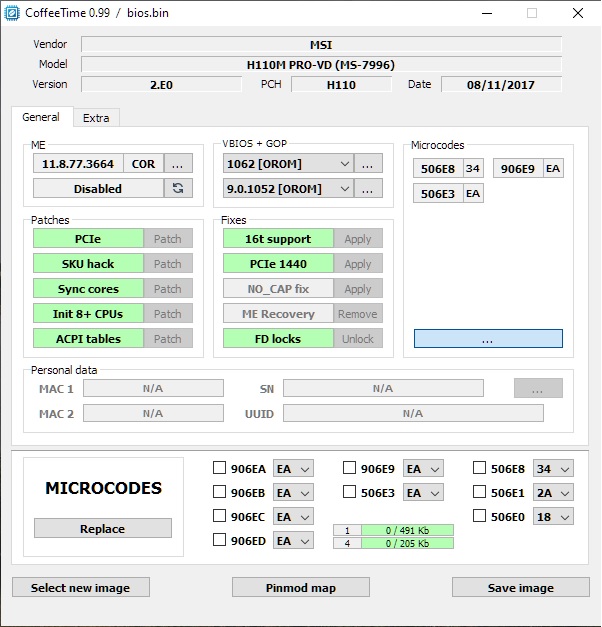The height and width of the screenshot is (627, 602).
Task: Expand the 1062 [OROM] VBIOS dropdown
Action: click(288, 164)
